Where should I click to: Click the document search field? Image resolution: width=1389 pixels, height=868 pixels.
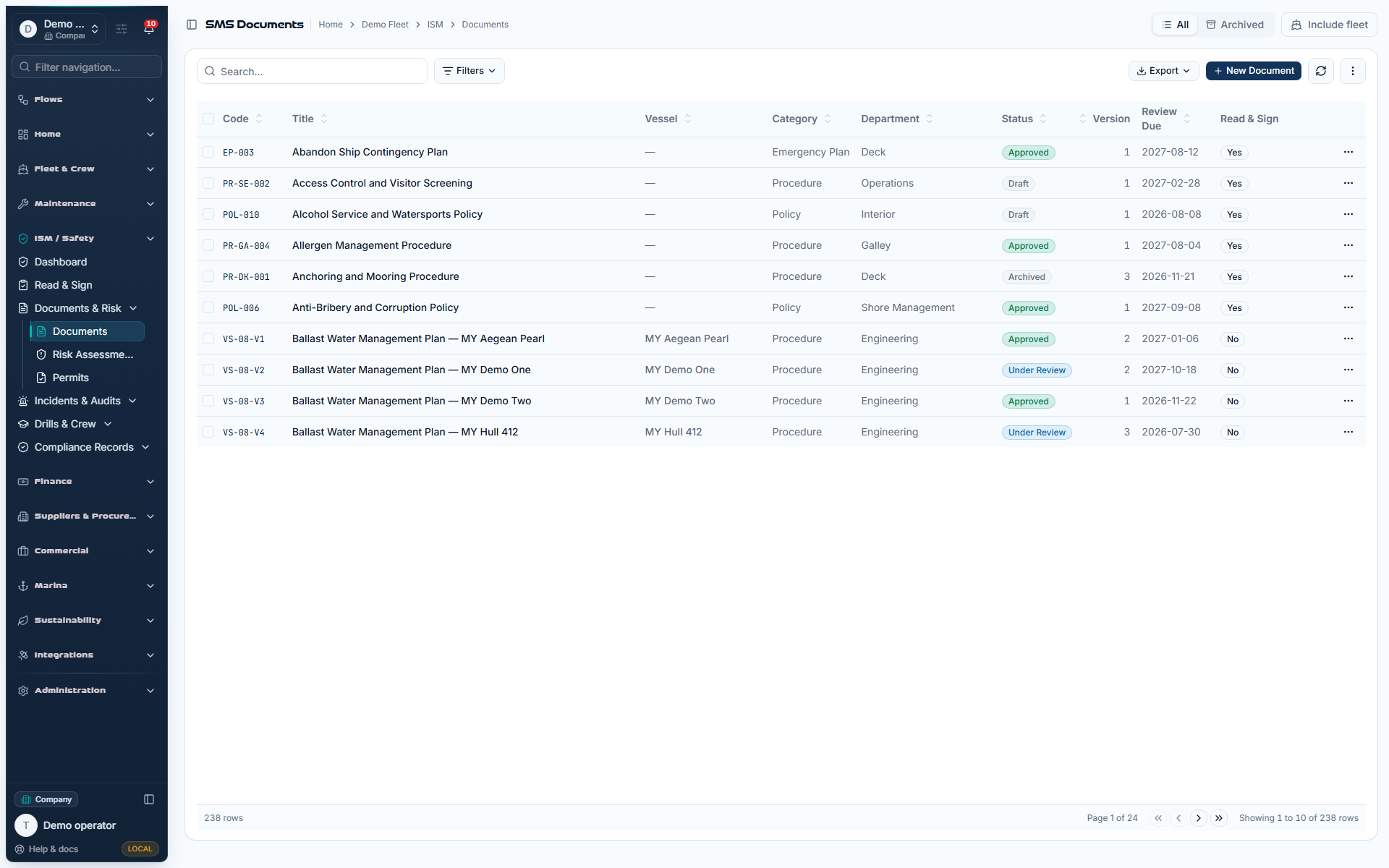[x=313, y=71]
